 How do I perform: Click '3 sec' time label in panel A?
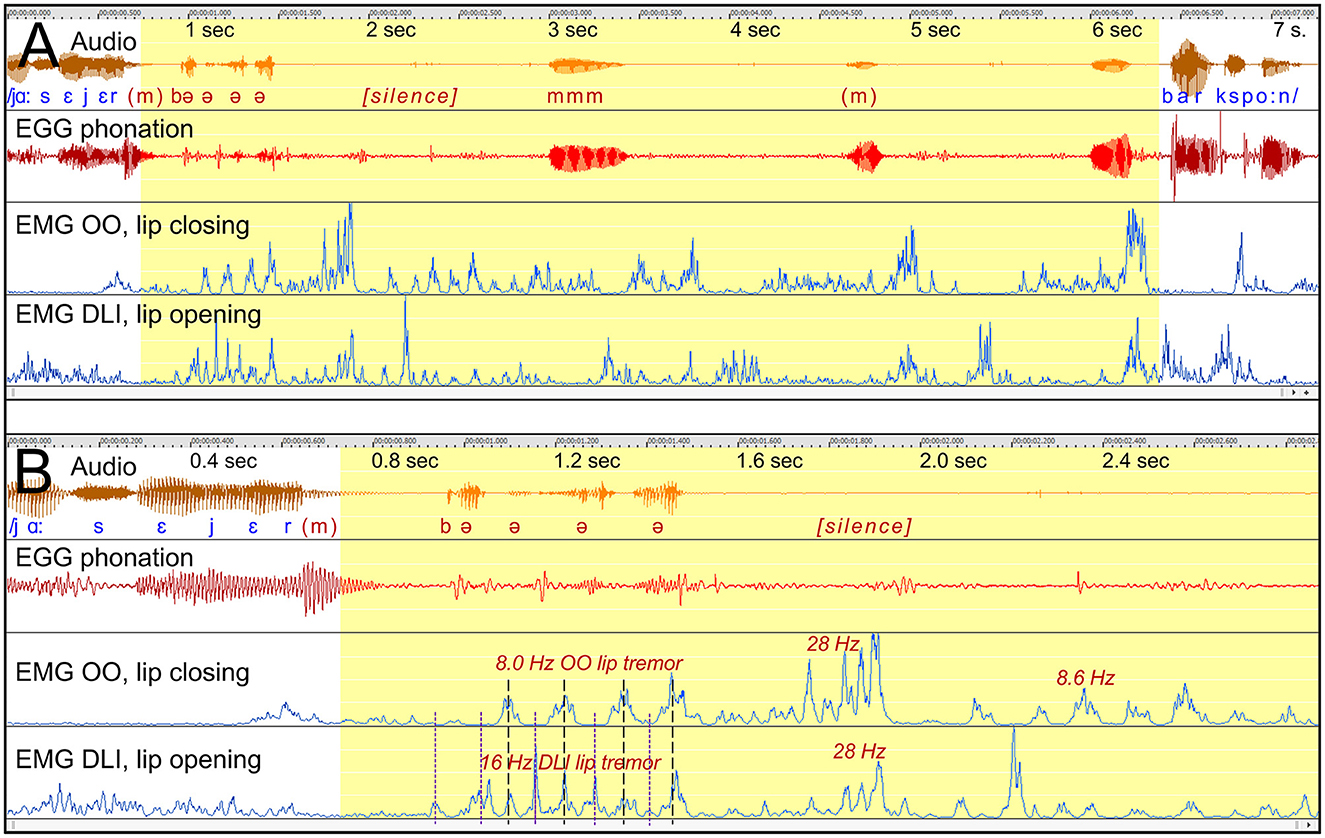[x=573, y=30]
